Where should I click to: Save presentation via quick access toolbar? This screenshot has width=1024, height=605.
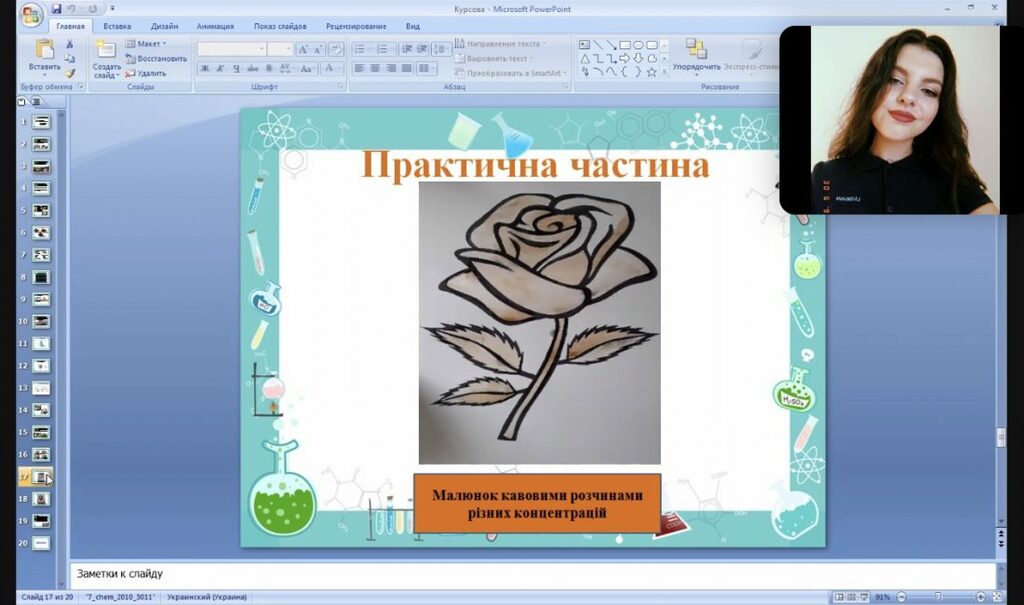coord(57,9)
